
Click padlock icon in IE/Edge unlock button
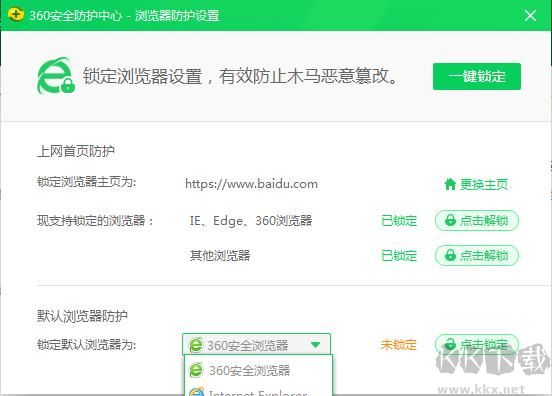click(450, 220)
